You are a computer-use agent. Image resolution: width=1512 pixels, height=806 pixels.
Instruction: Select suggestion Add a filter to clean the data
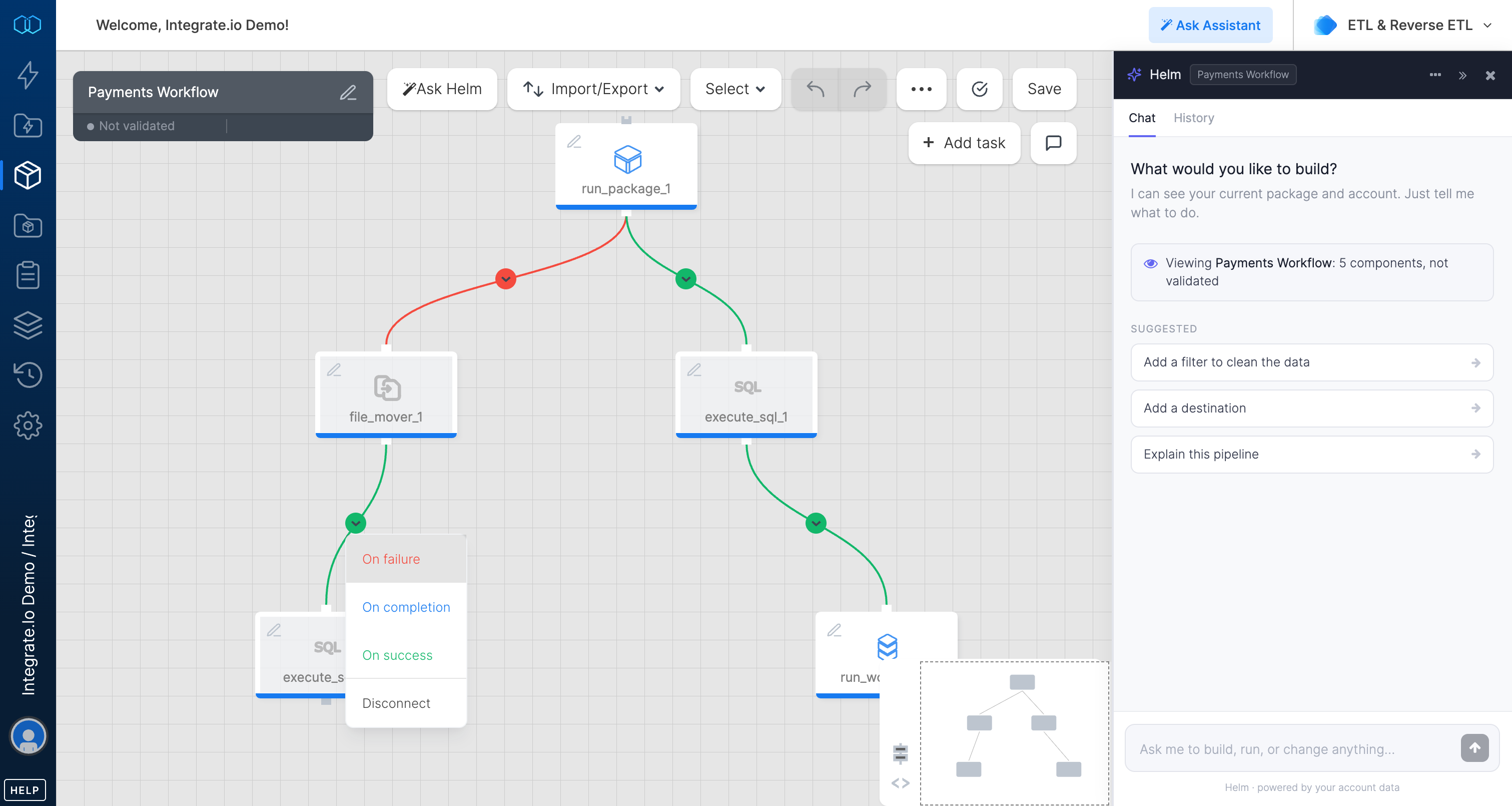[1311, 362]
